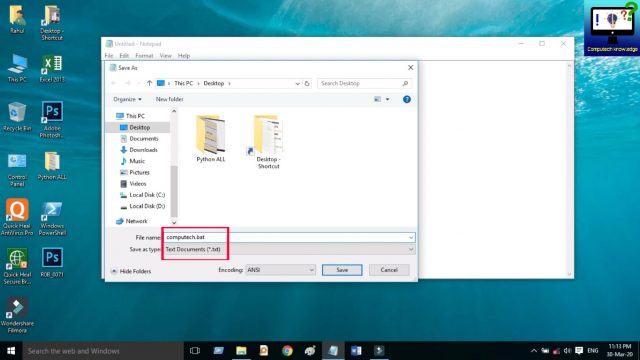Screen dimensions: 640x360
Task: Open the Recycle Bin on the desktop
Action: click(x=17, y=117)
